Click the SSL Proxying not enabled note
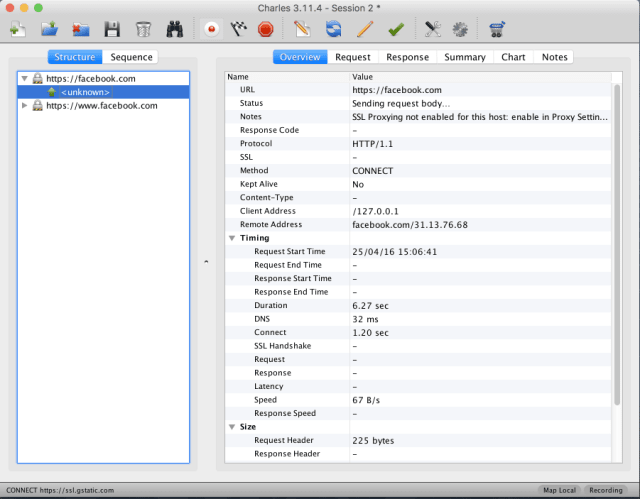 (x=480, y=117)
